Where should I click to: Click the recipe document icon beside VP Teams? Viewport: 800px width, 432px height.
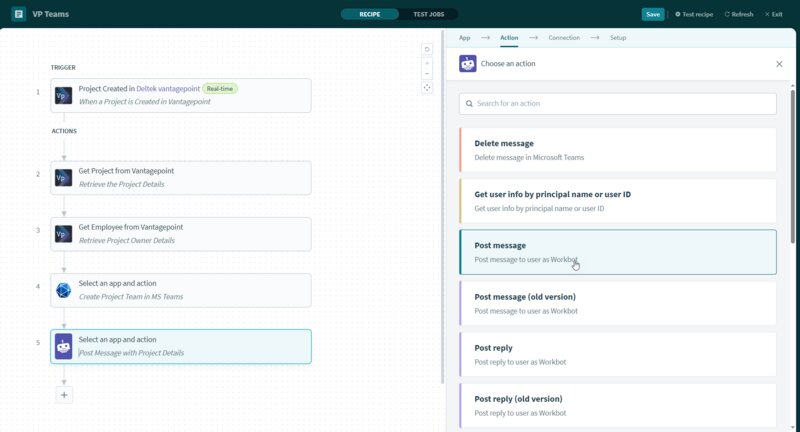pyautogui.click(x=18, y=14)
